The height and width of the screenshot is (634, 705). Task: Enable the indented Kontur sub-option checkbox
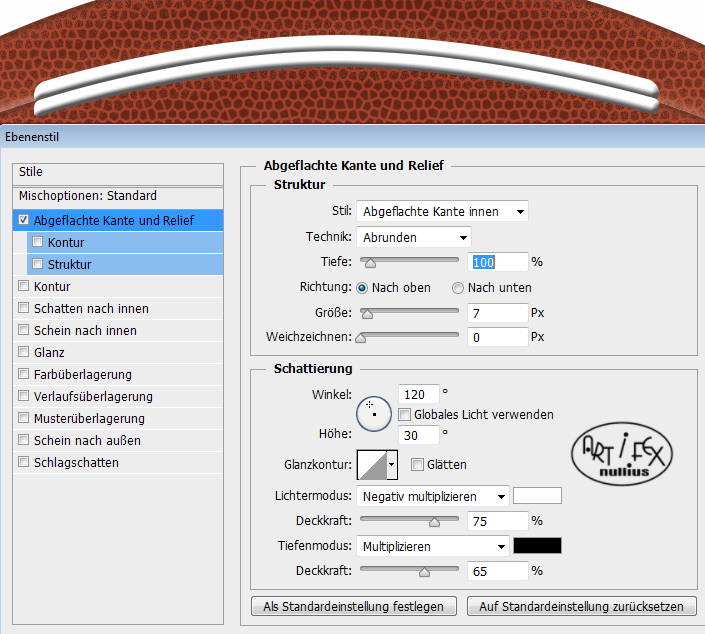tap(38, 242)
